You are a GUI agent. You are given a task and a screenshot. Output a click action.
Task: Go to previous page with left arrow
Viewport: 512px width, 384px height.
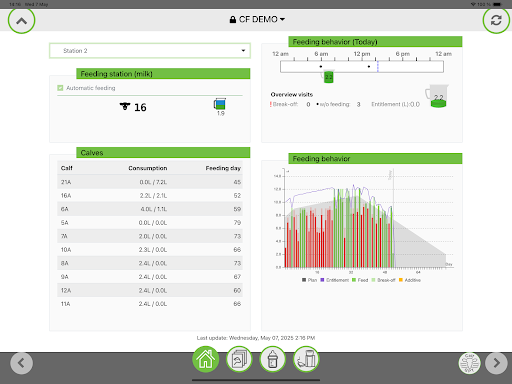pyautogui.click(x=22, y=363)
